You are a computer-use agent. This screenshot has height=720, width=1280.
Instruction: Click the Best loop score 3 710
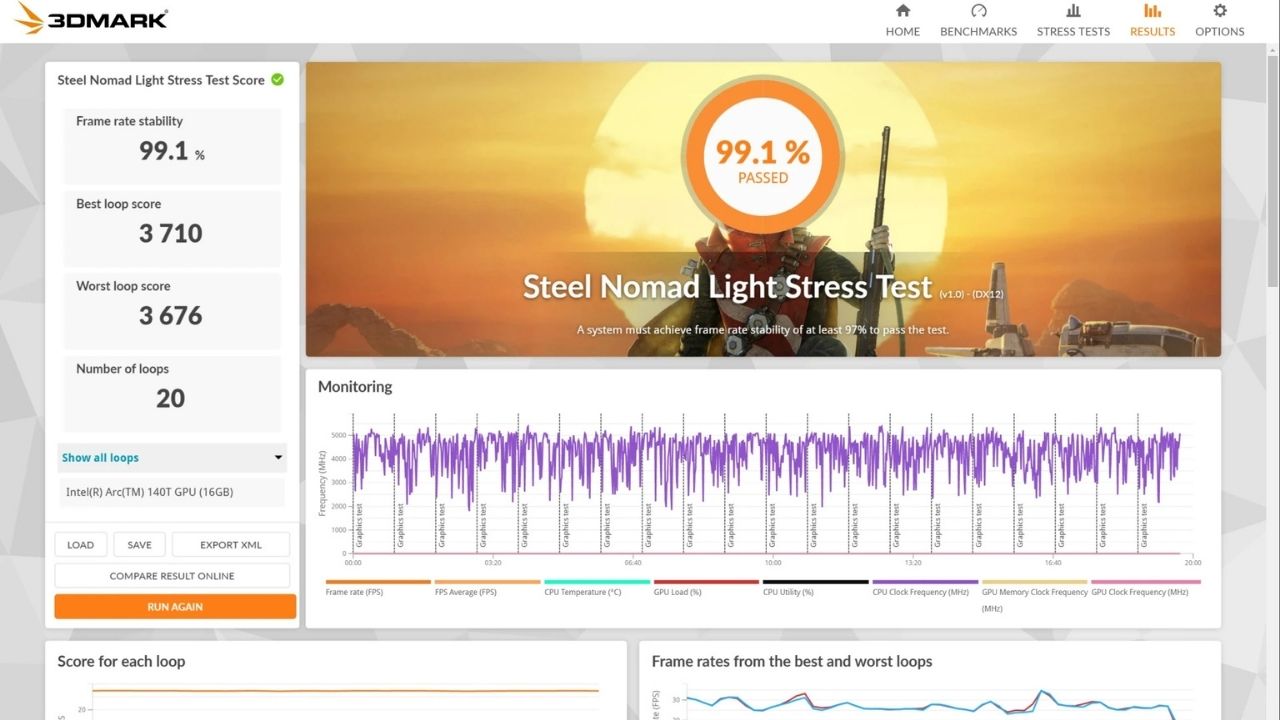[171, 233]
